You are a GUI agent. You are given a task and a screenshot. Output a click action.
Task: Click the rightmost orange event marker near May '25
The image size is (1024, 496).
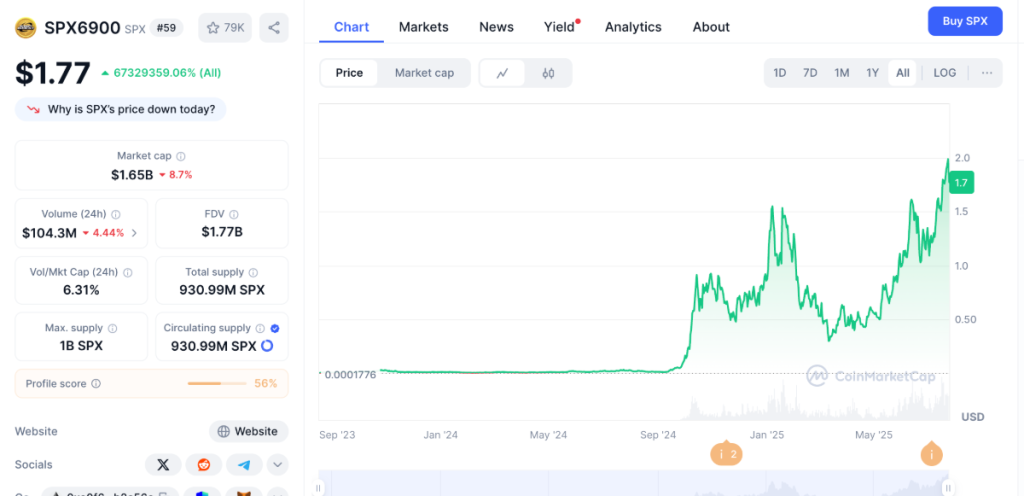click(x=931, y=454)
